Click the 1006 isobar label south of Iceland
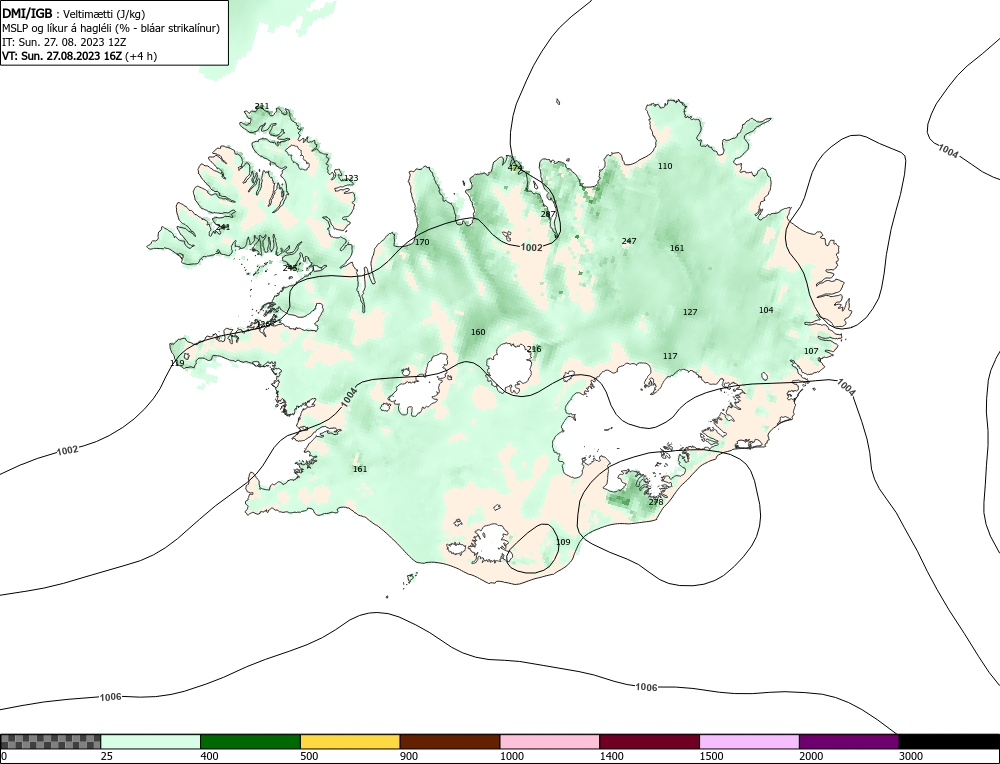 tap(646, 687)
